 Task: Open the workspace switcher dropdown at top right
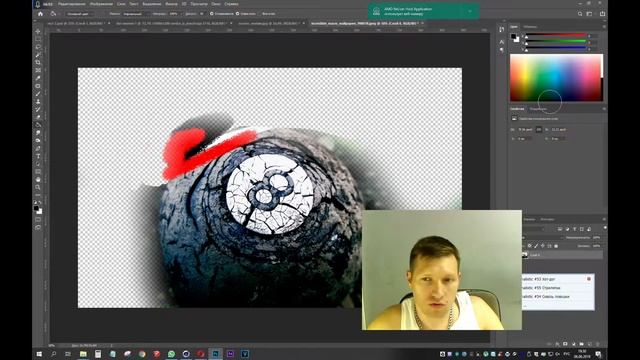pos(589,13)
